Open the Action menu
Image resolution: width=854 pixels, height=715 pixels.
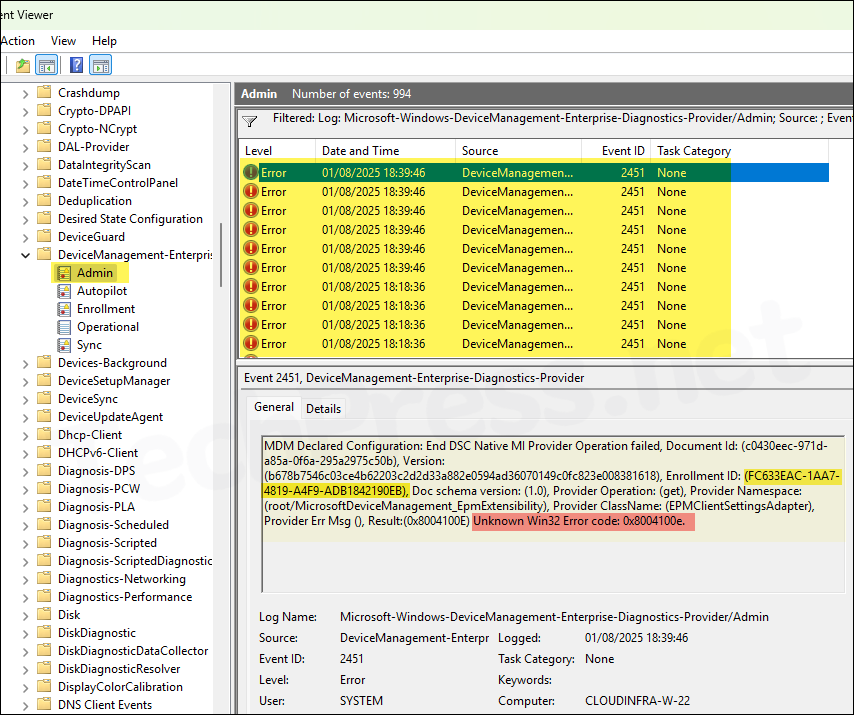tap(17, 41)
